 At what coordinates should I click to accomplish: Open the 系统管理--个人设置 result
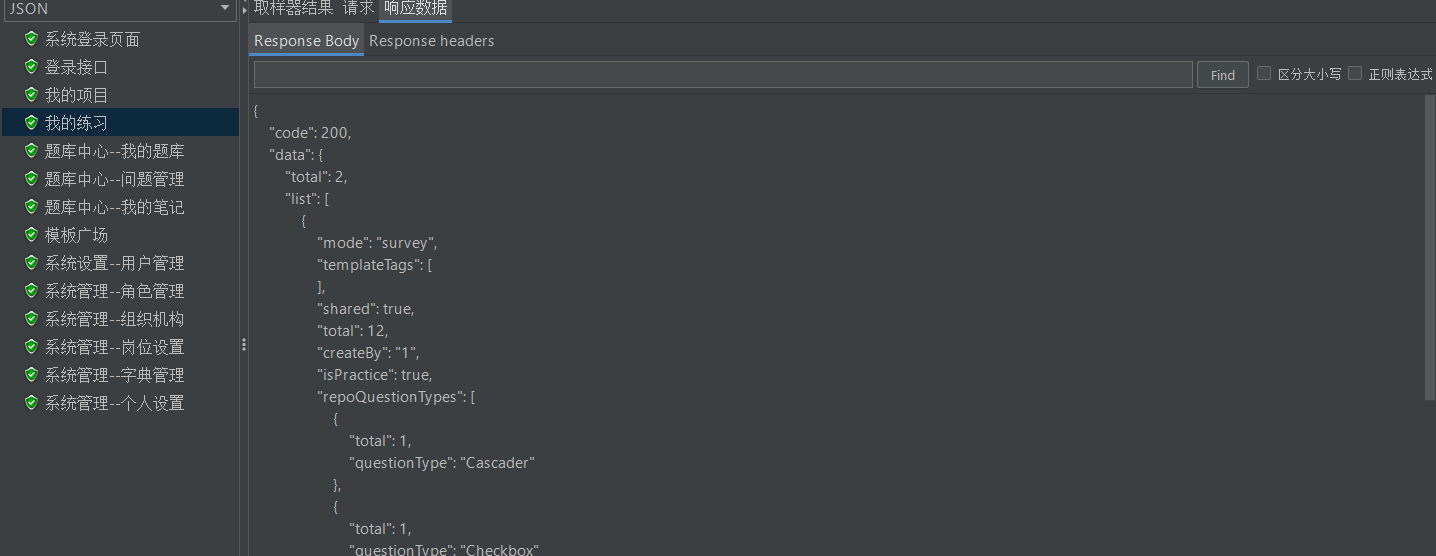tap(114, 403)
